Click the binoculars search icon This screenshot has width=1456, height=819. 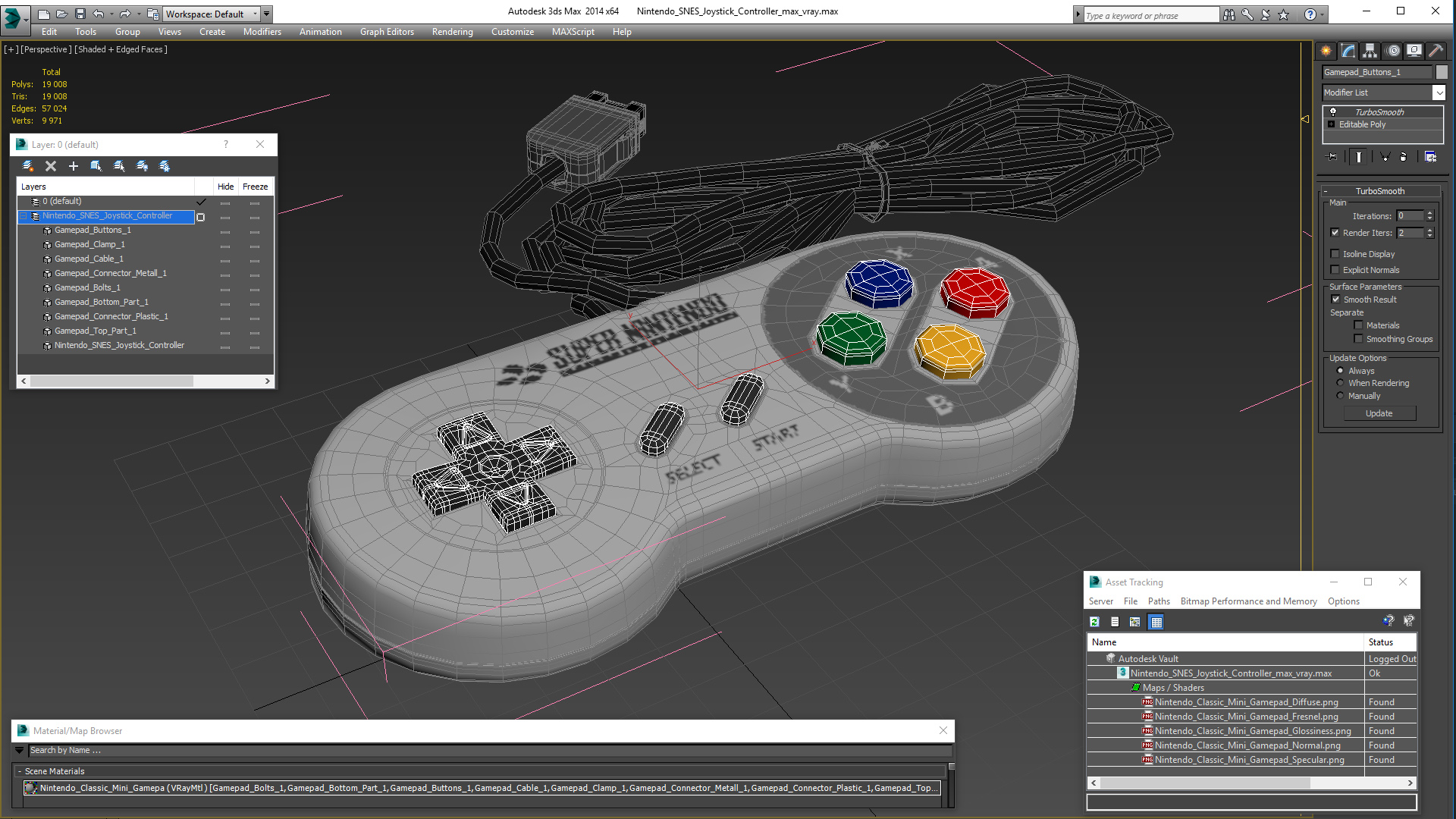tap(1229, 14)
